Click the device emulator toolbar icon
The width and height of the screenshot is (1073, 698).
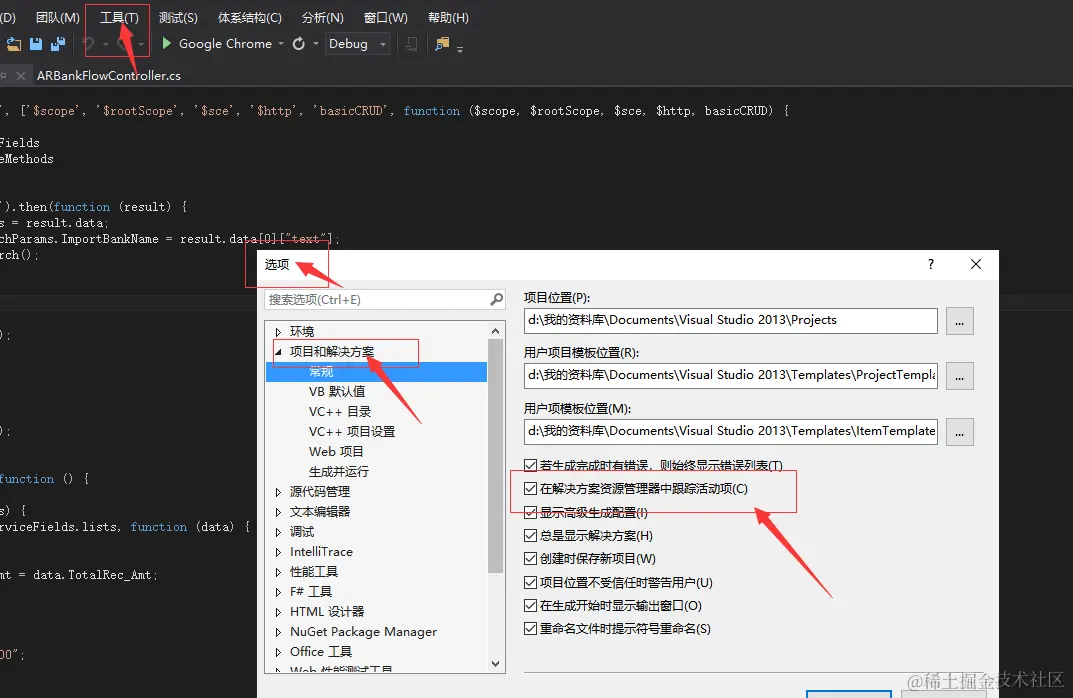click(411, 44)
